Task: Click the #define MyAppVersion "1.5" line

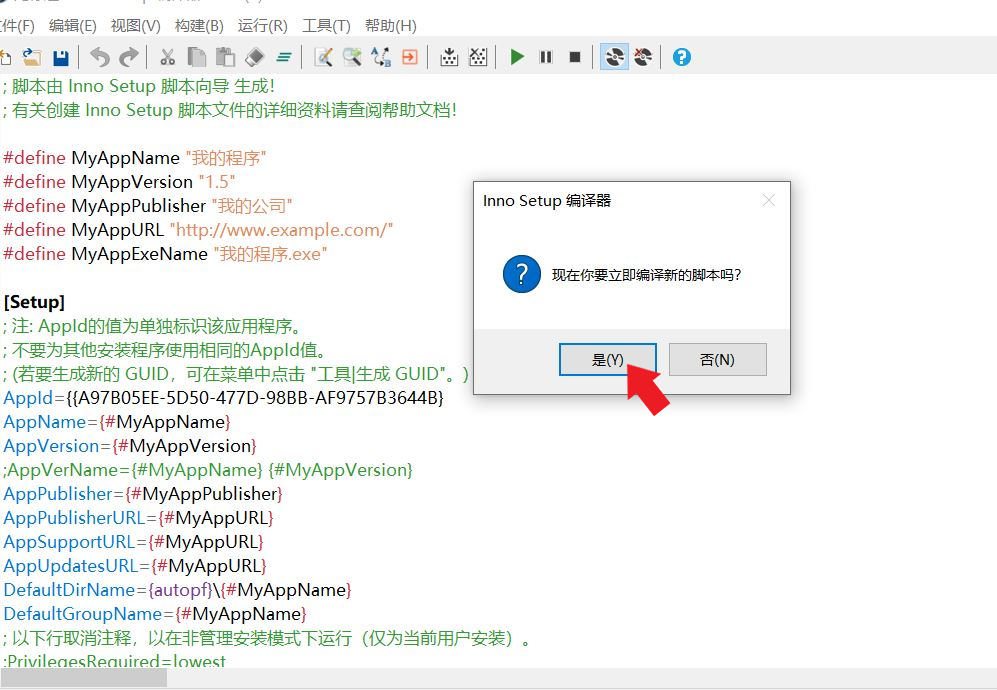Action: [120, 182]
